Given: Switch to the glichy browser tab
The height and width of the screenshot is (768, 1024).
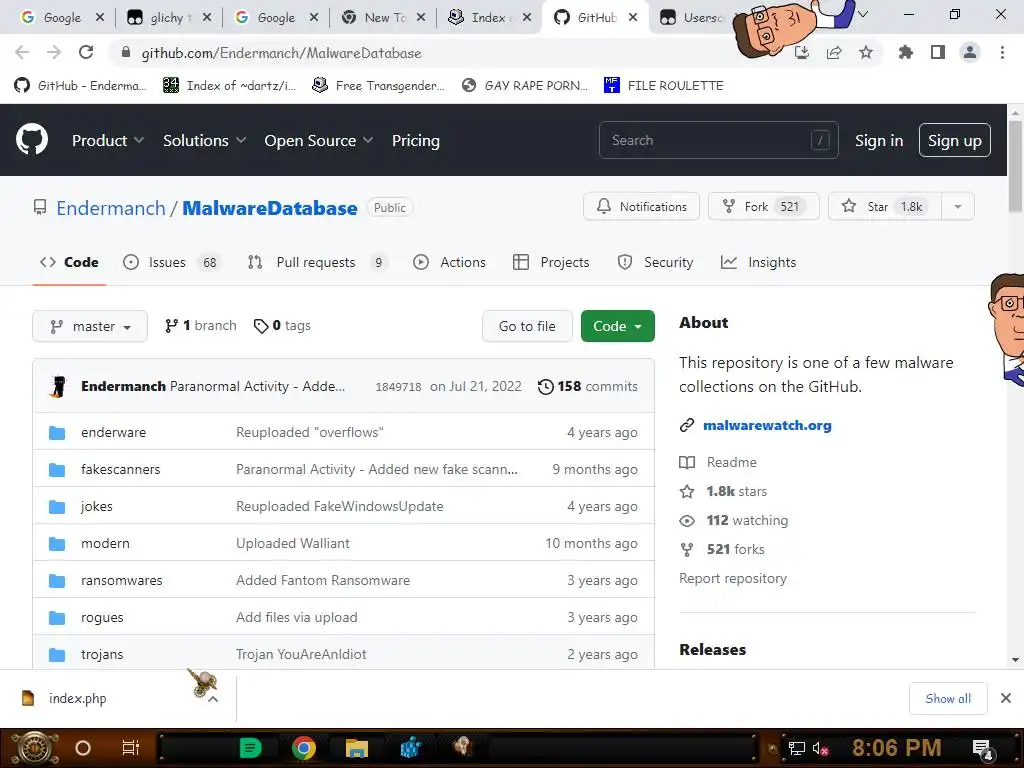Looking at the screenshot, I should pos(168,18).
